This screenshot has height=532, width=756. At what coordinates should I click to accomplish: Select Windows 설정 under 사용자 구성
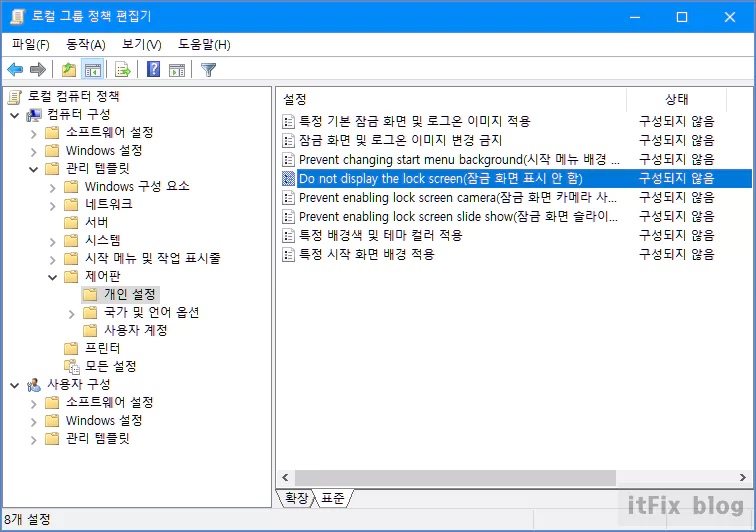[104, 421]
